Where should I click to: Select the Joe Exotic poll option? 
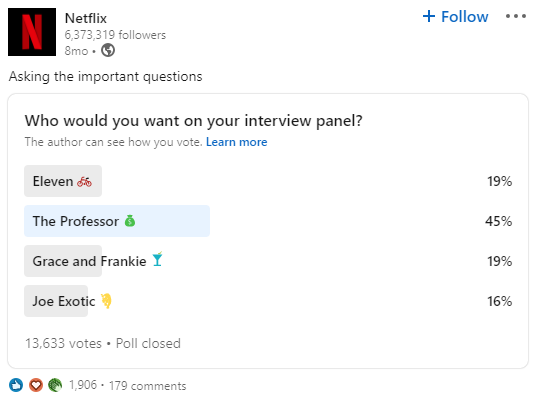click(268, 301)
